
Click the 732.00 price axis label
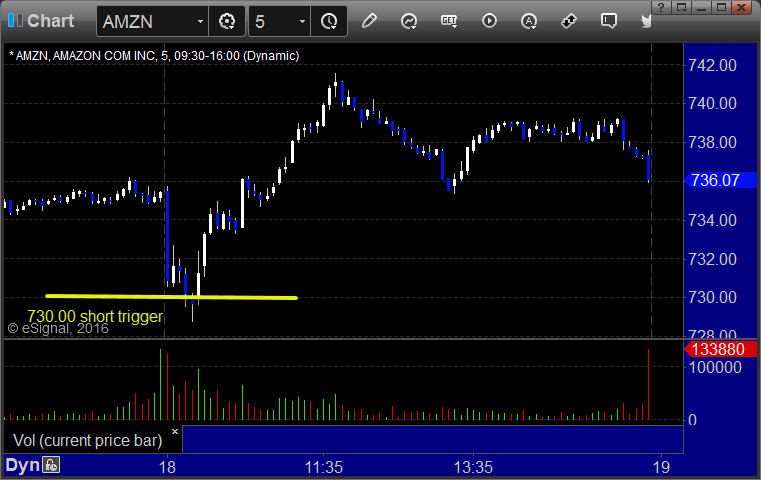tap(712, 259)
